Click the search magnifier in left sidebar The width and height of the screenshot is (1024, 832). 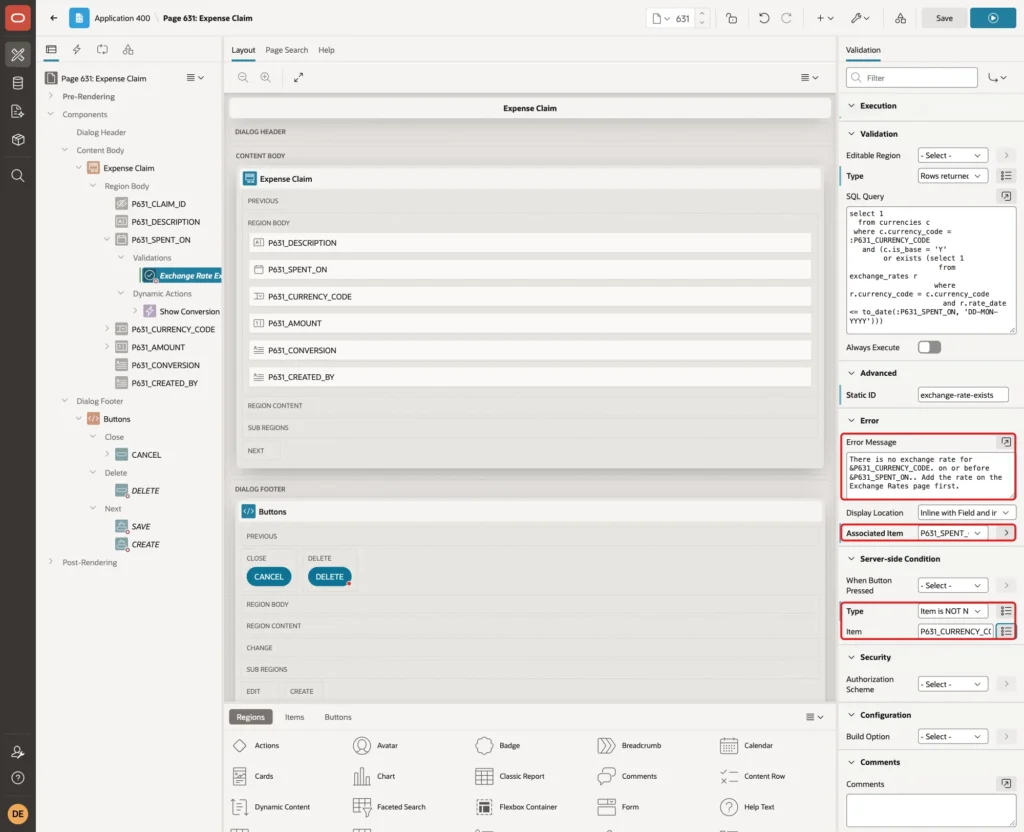(18, 176)
